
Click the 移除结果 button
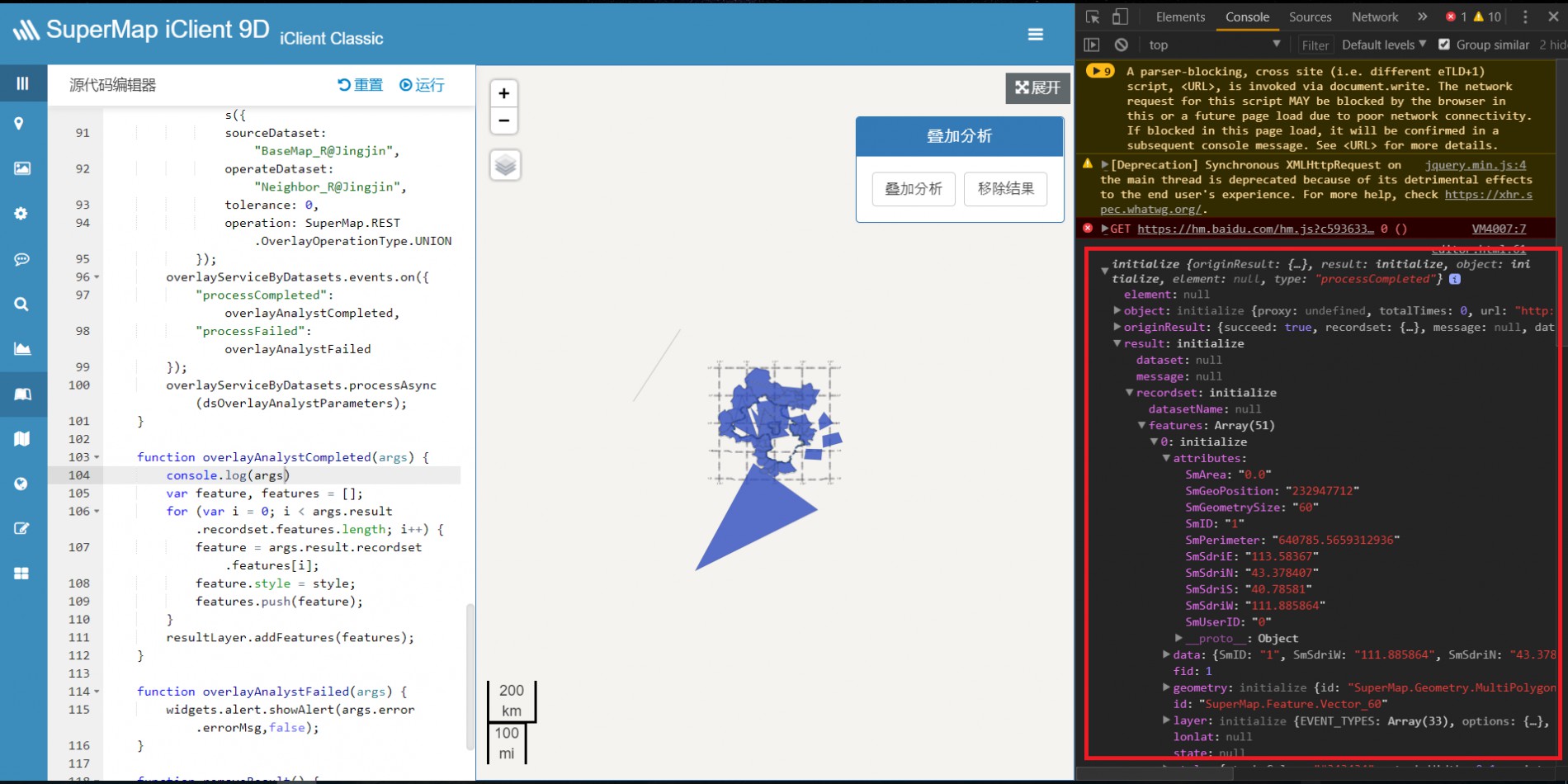click(x=1005, y=189)
